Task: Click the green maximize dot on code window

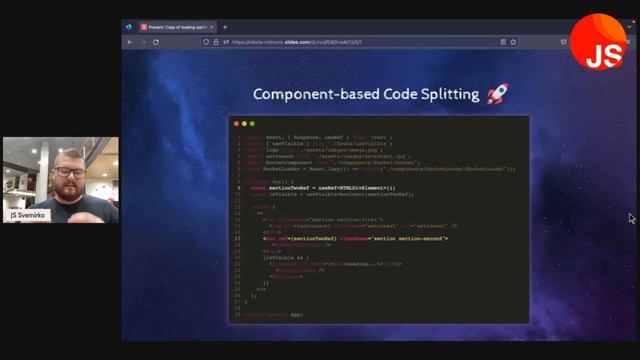Action: 252,124
